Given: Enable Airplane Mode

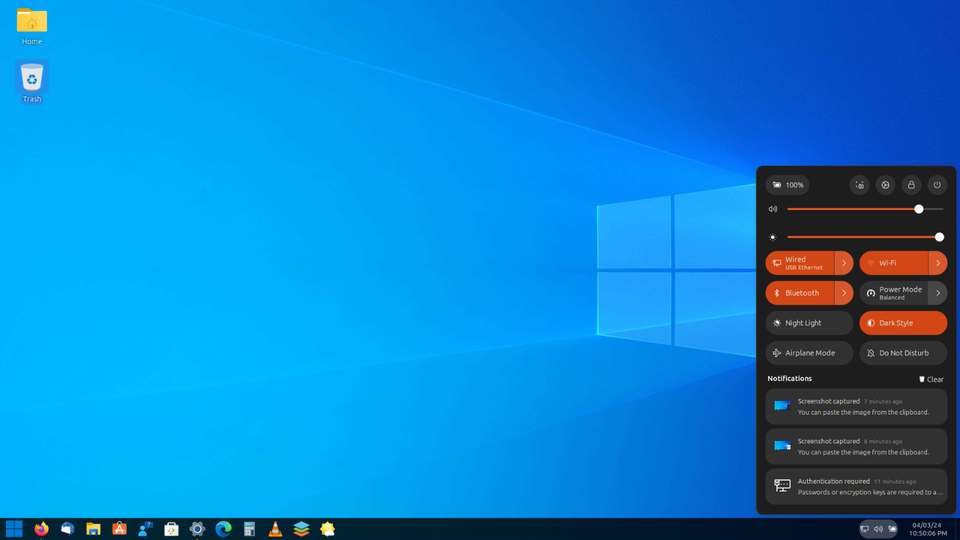Looking at the screenshot, I should pos(809,353).
